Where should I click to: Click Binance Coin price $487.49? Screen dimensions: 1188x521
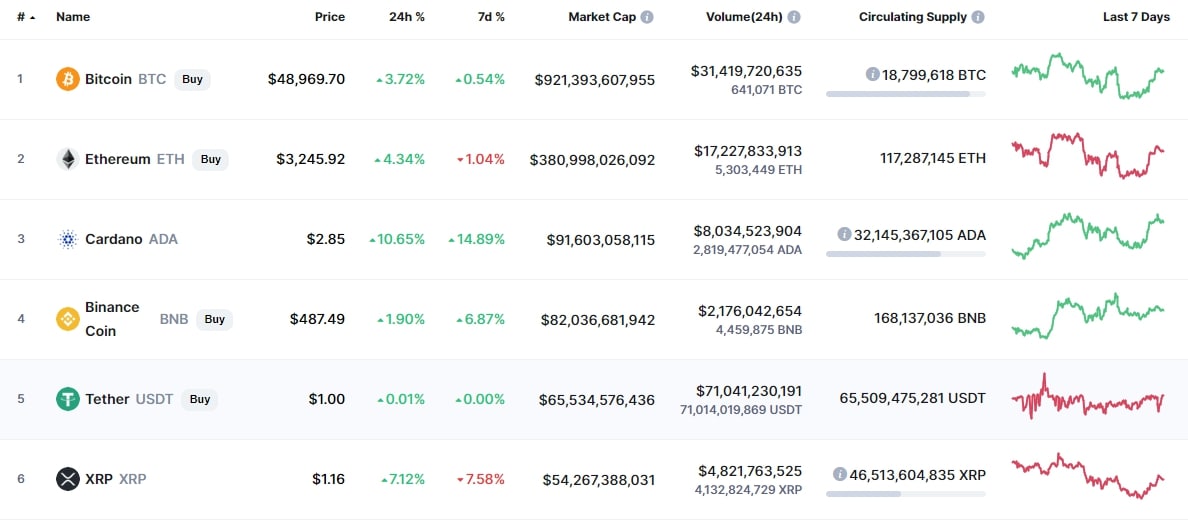[317, 319]
